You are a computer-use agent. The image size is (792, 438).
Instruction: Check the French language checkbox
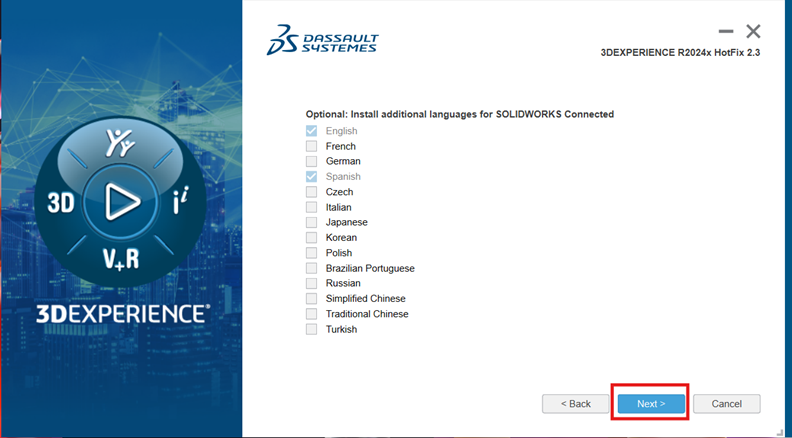[312, 147]
